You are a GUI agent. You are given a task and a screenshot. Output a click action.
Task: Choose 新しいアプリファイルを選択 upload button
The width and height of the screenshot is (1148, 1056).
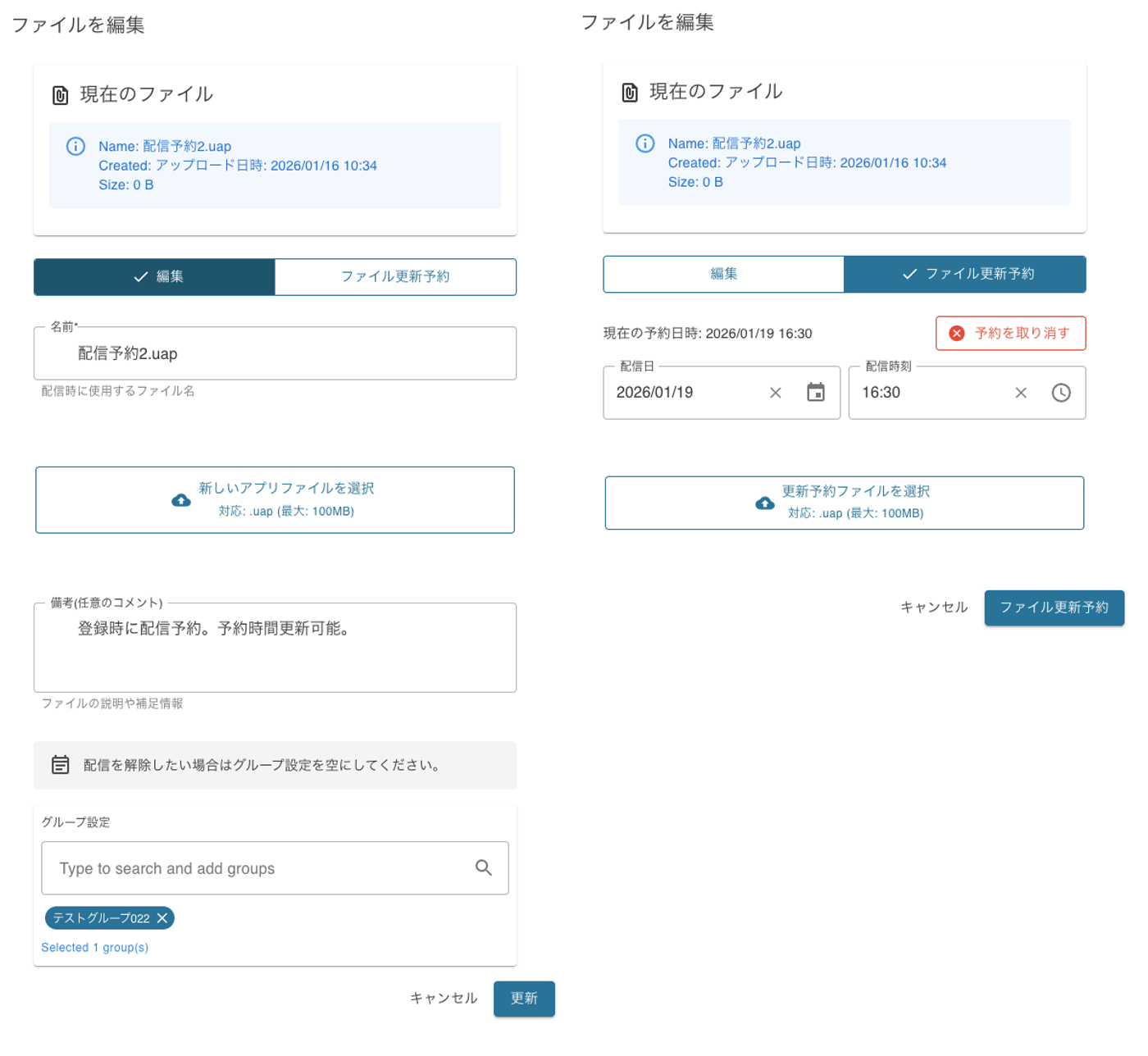click(x=275, y=500)
